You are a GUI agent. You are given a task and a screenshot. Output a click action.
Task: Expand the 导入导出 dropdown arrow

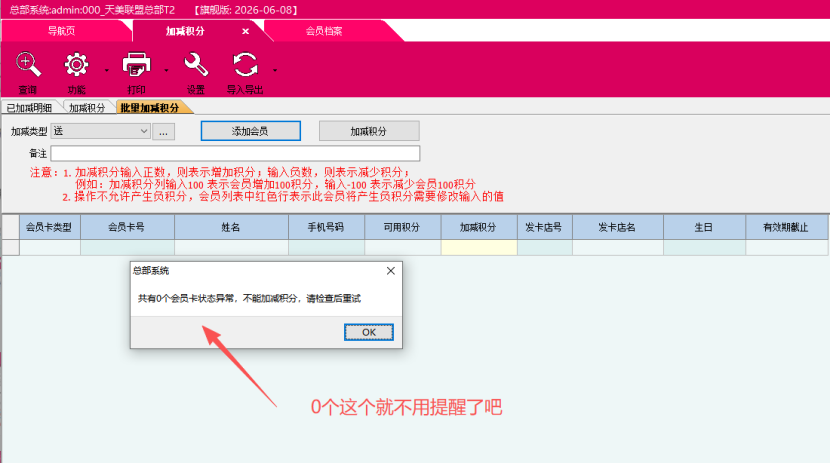275,70
